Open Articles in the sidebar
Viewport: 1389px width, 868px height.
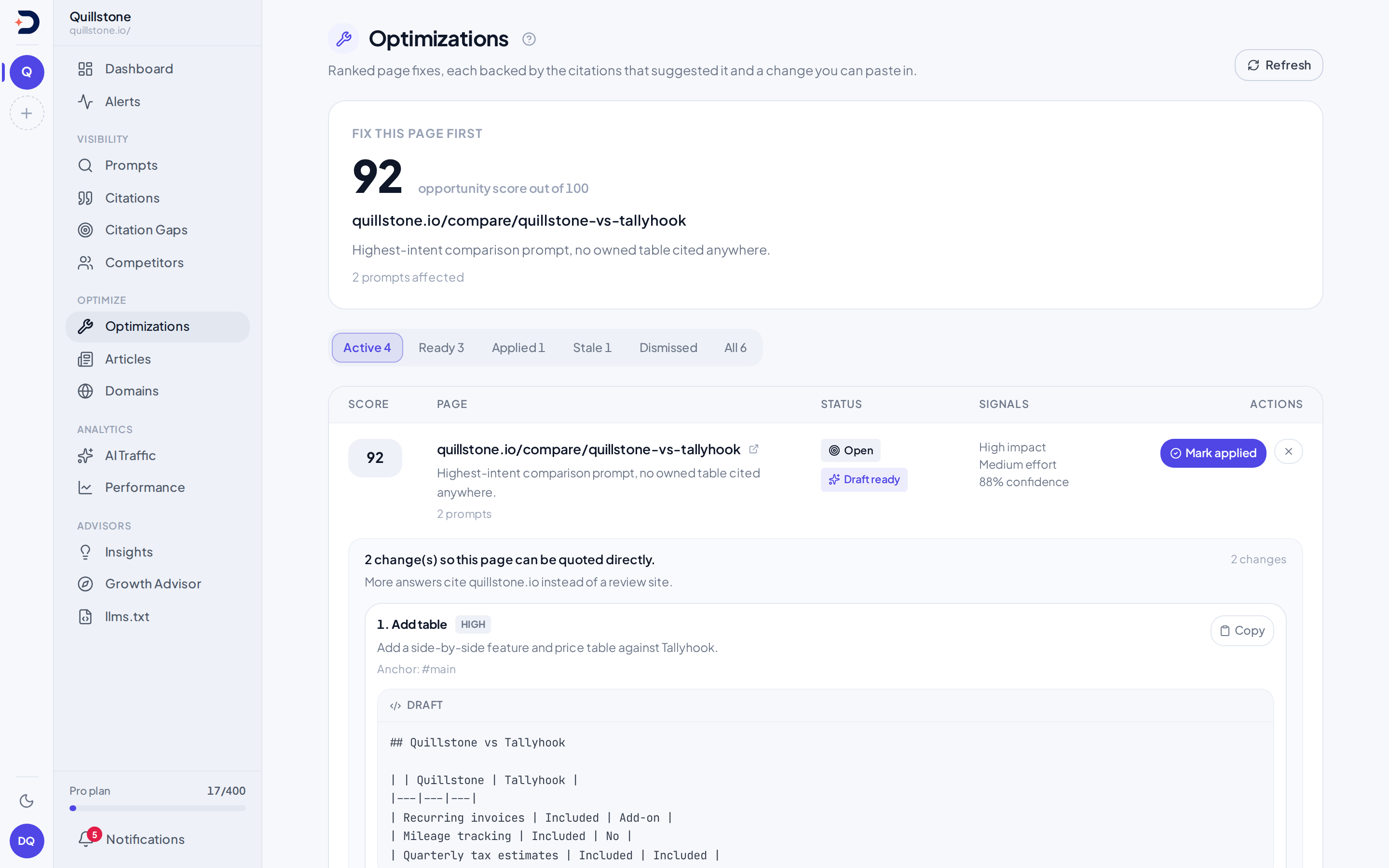pyautogui.click(x=157, y=359)
